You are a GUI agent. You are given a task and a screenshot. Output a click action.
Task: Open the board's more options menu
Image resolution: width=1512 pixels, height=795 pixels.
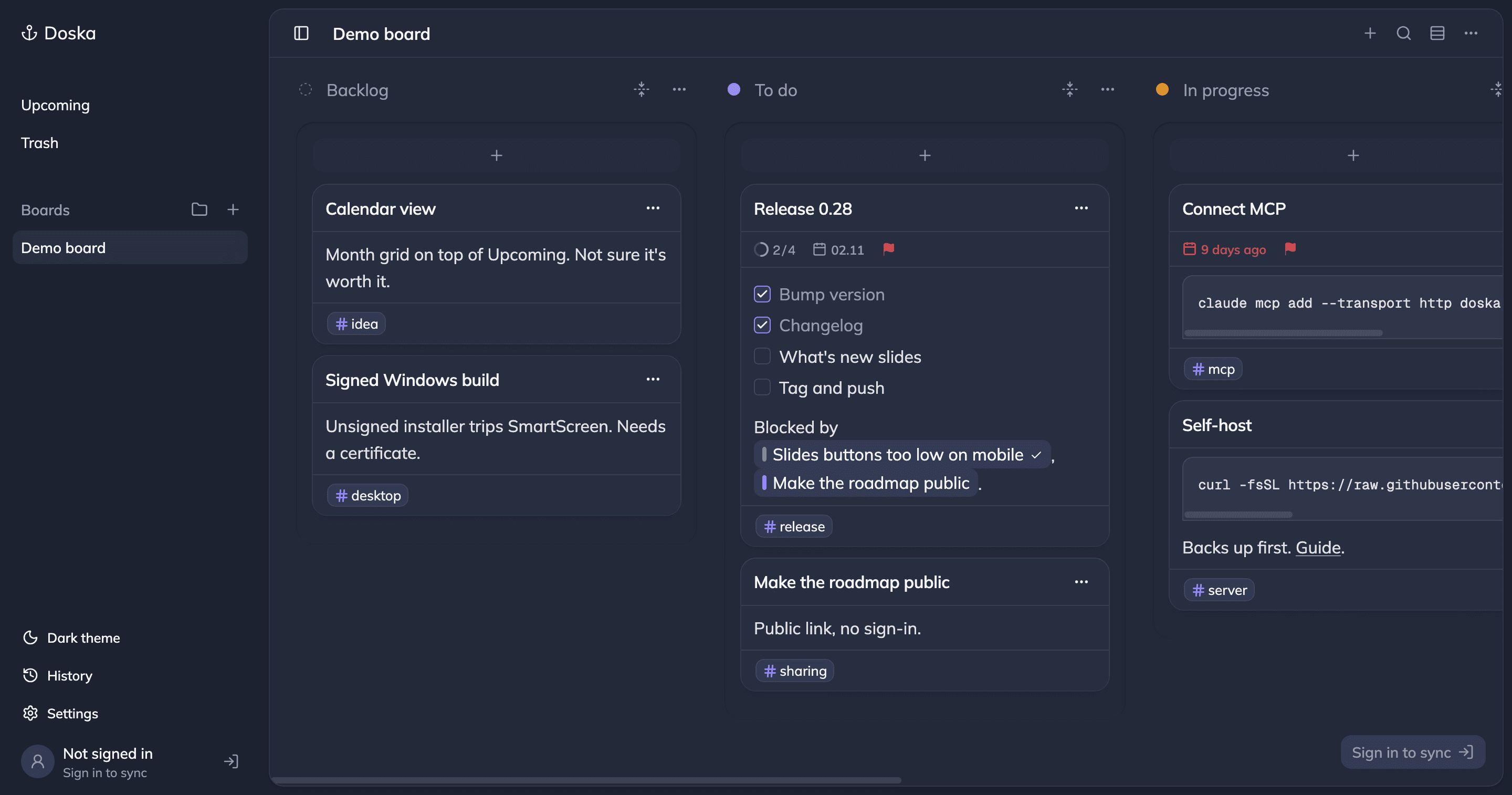point(1471,34)
